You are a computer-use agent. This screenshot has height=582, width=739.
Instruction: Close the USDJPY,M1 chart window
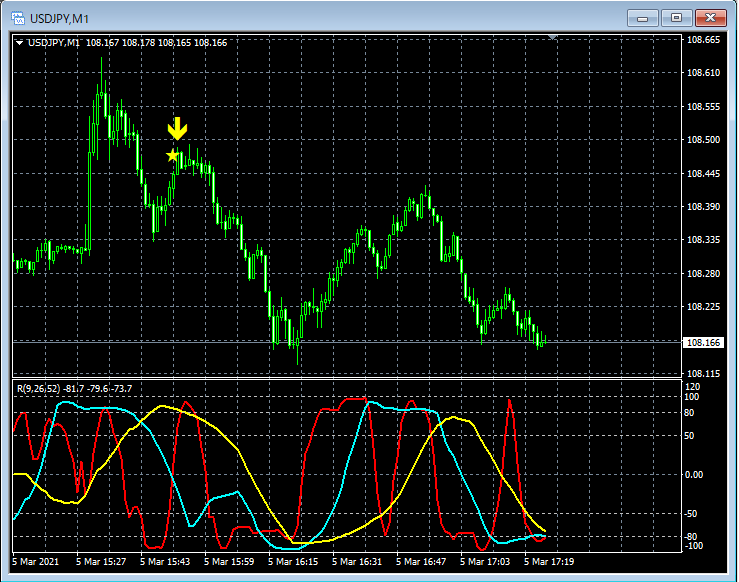coord(711,18)
